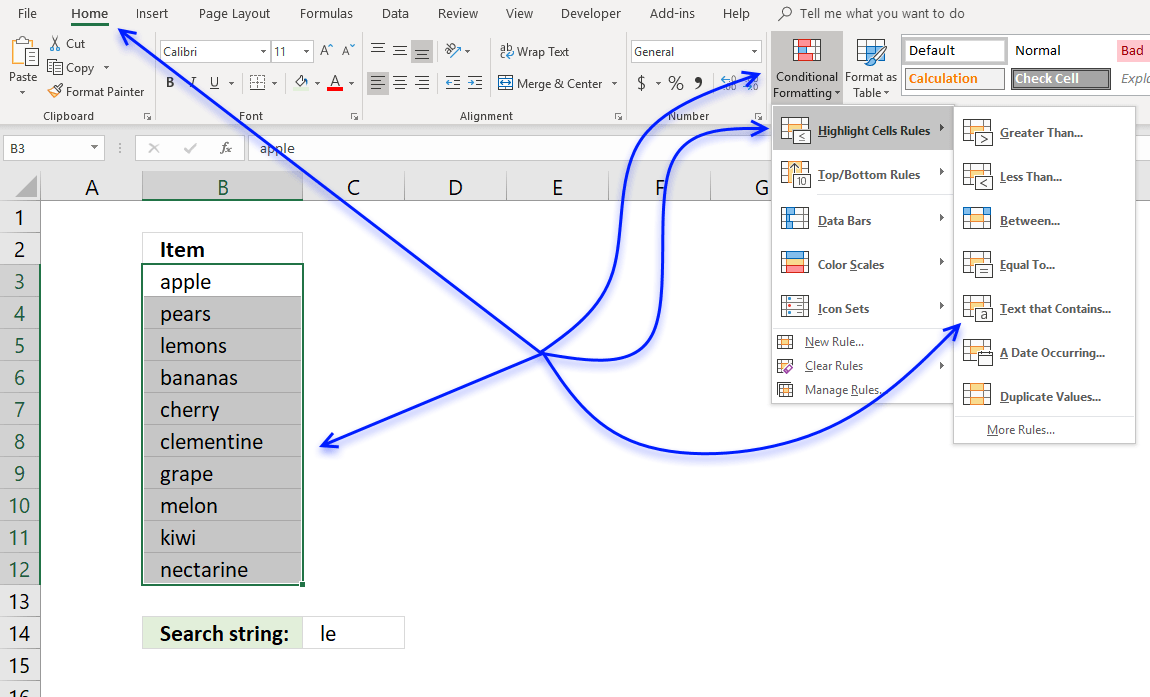
Task: Choose the Less Than rule
Action: (x=1044, y=177)
